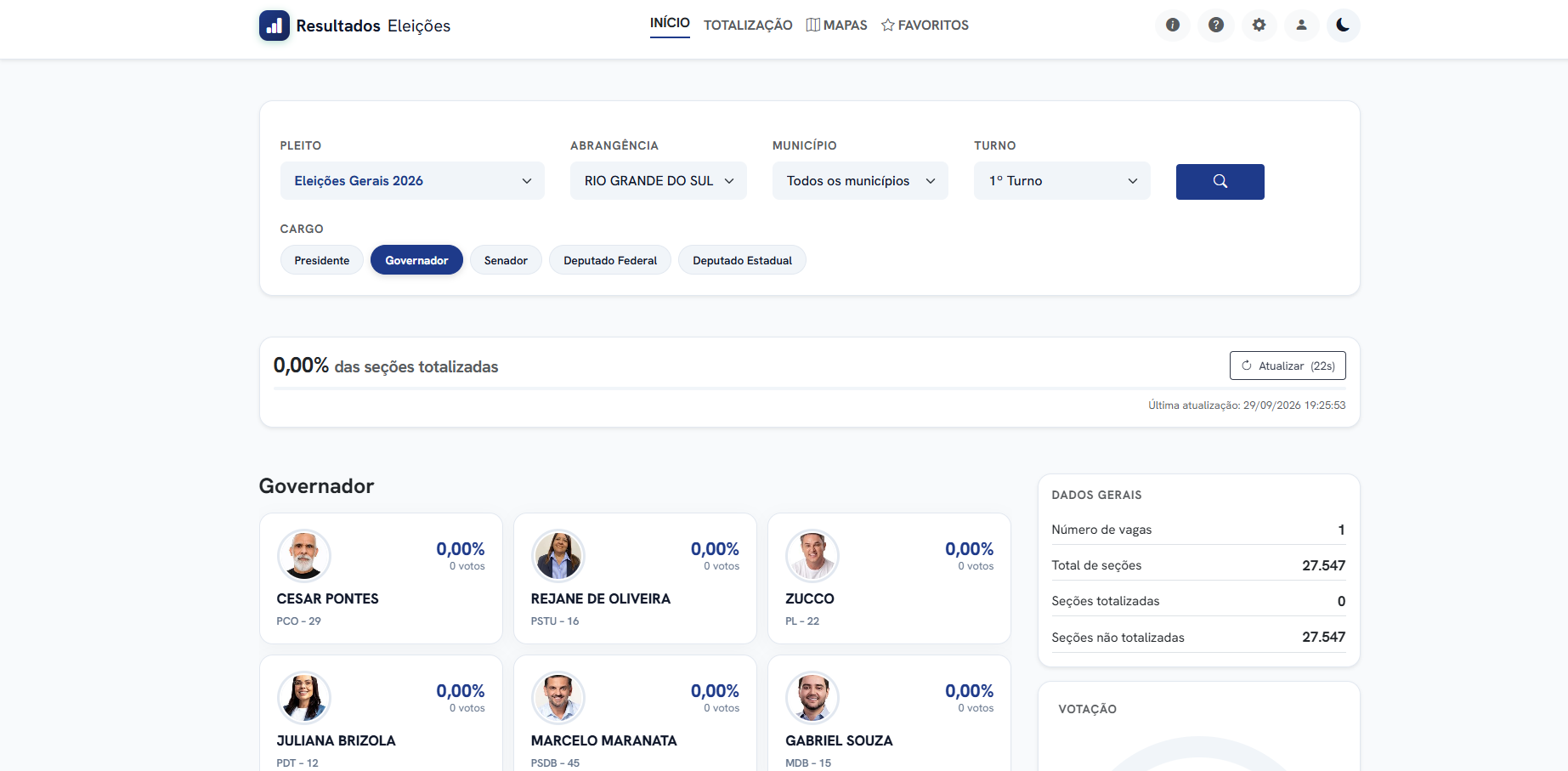This screenshot has width=1568, height=771.
Task: Select the Presidente cargo chip
Action: pyautogui.click(x=322, y=260)
